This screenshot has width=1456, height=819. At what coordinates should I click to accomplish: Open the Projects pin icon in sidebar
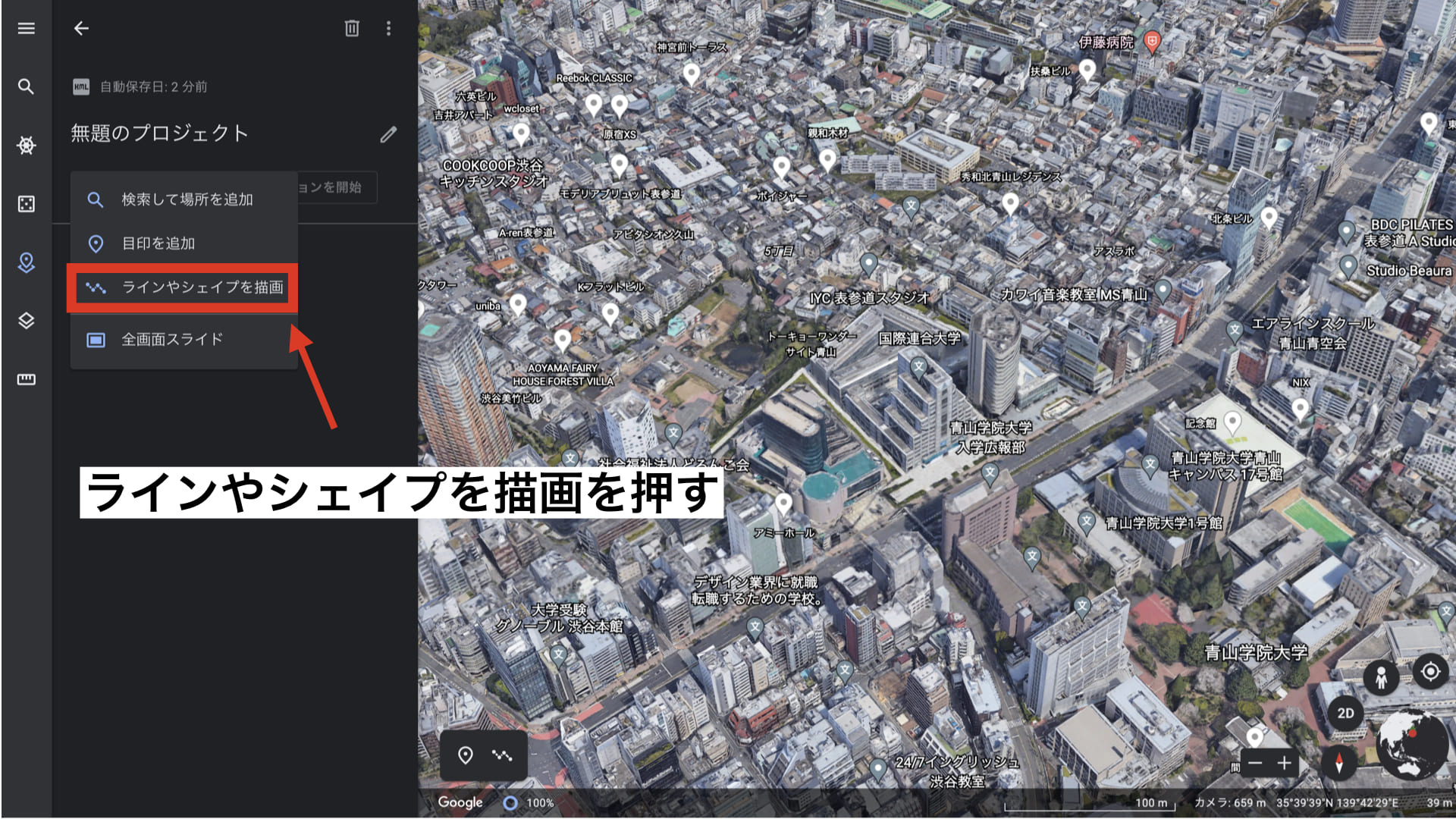pos(27,262)
